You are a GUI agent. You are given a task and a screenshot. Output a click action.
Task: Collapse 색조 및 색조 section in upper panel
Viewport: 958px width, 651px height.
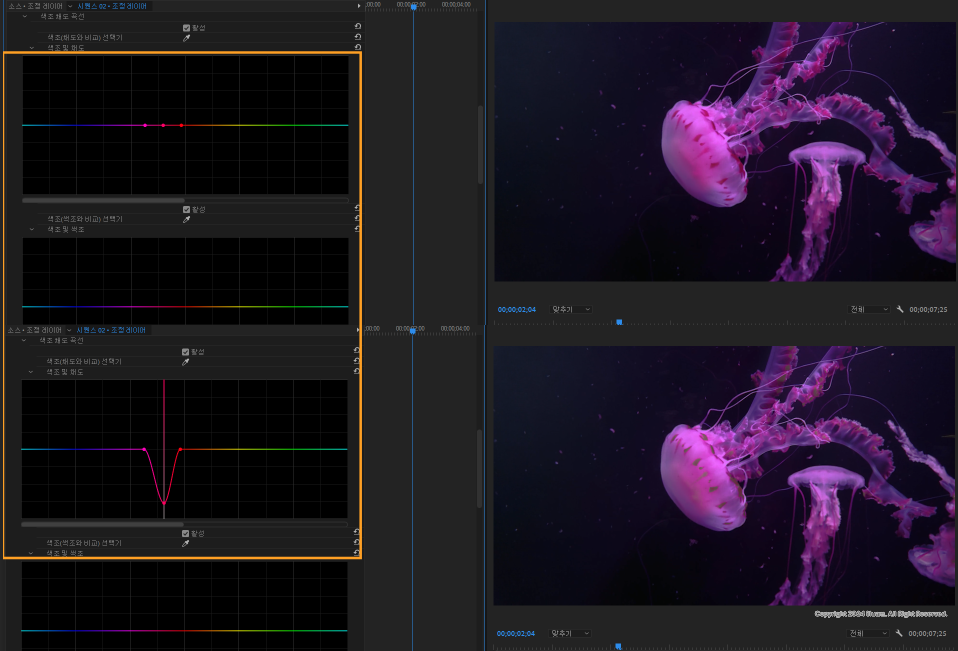click(x=32, y=230)
